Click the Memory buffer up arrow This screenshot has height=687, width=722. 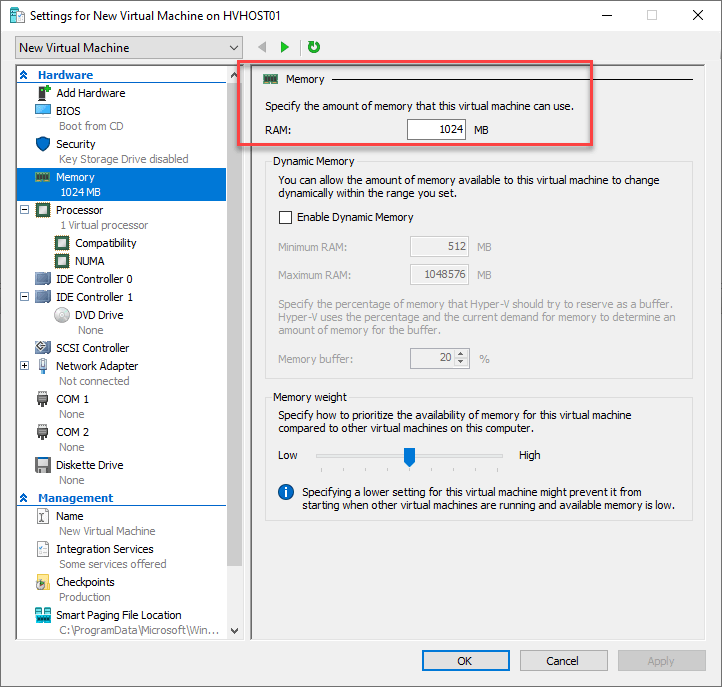point(461,354)
